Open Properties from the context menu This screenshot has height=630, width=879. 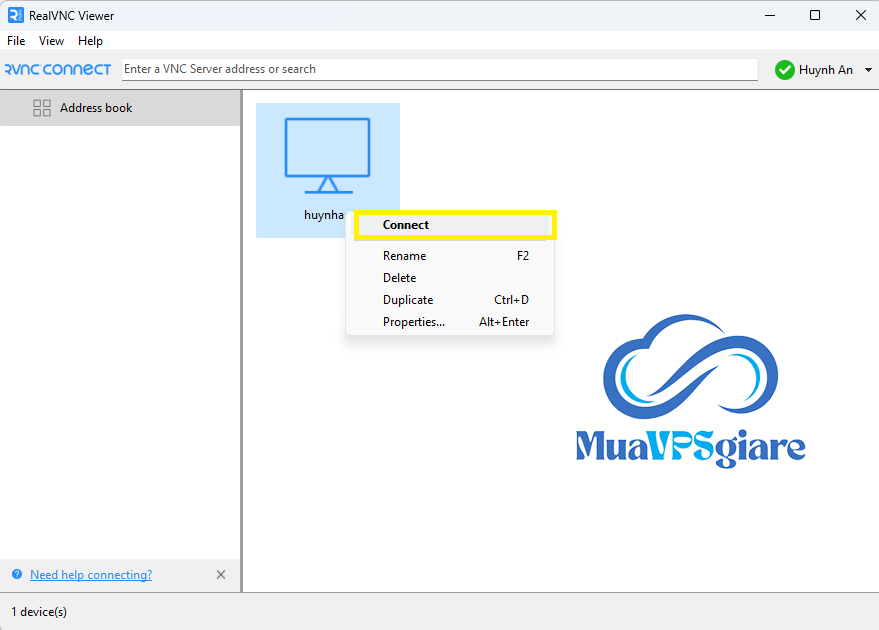(x=413, y=322)
